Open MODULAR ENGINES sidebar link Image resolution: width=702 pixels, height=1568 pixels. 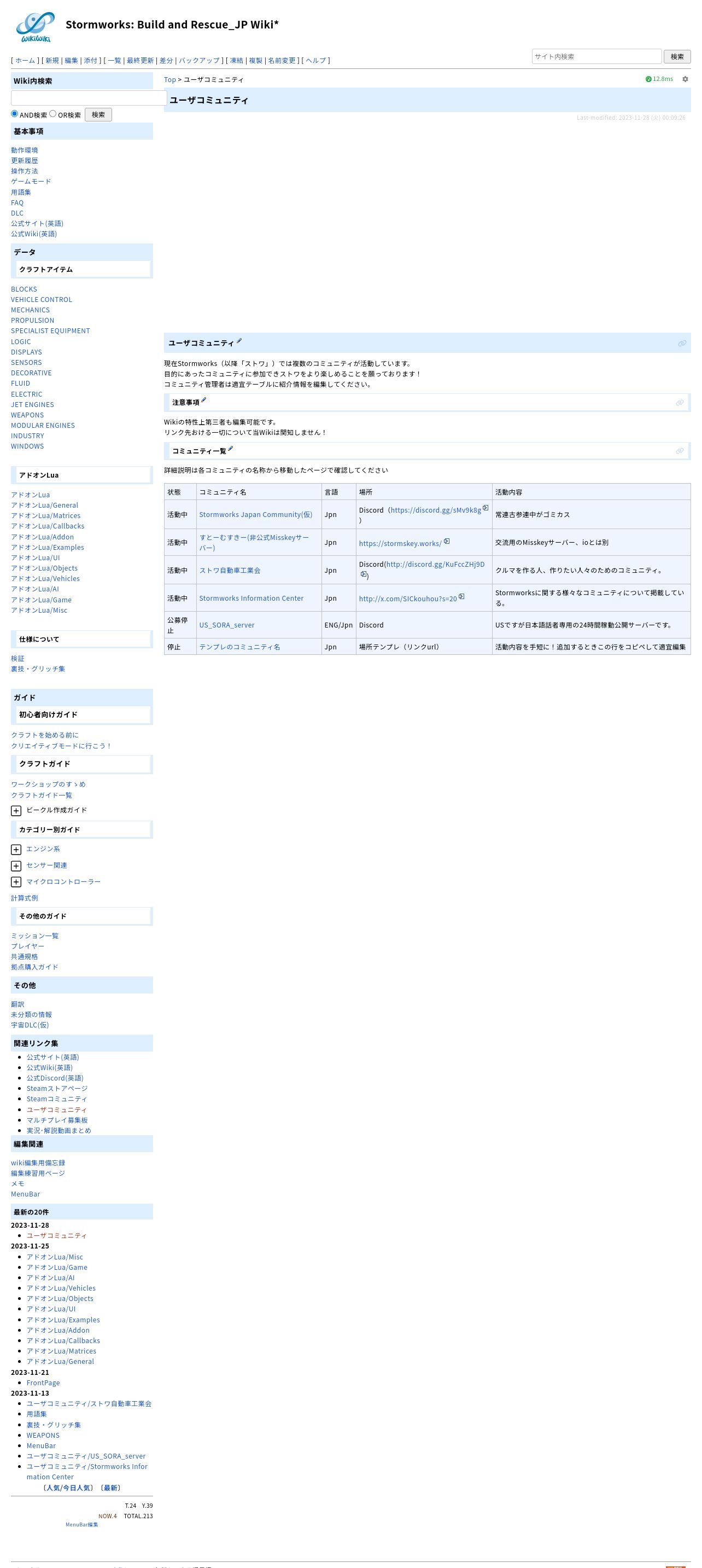(x=43, y=426)
